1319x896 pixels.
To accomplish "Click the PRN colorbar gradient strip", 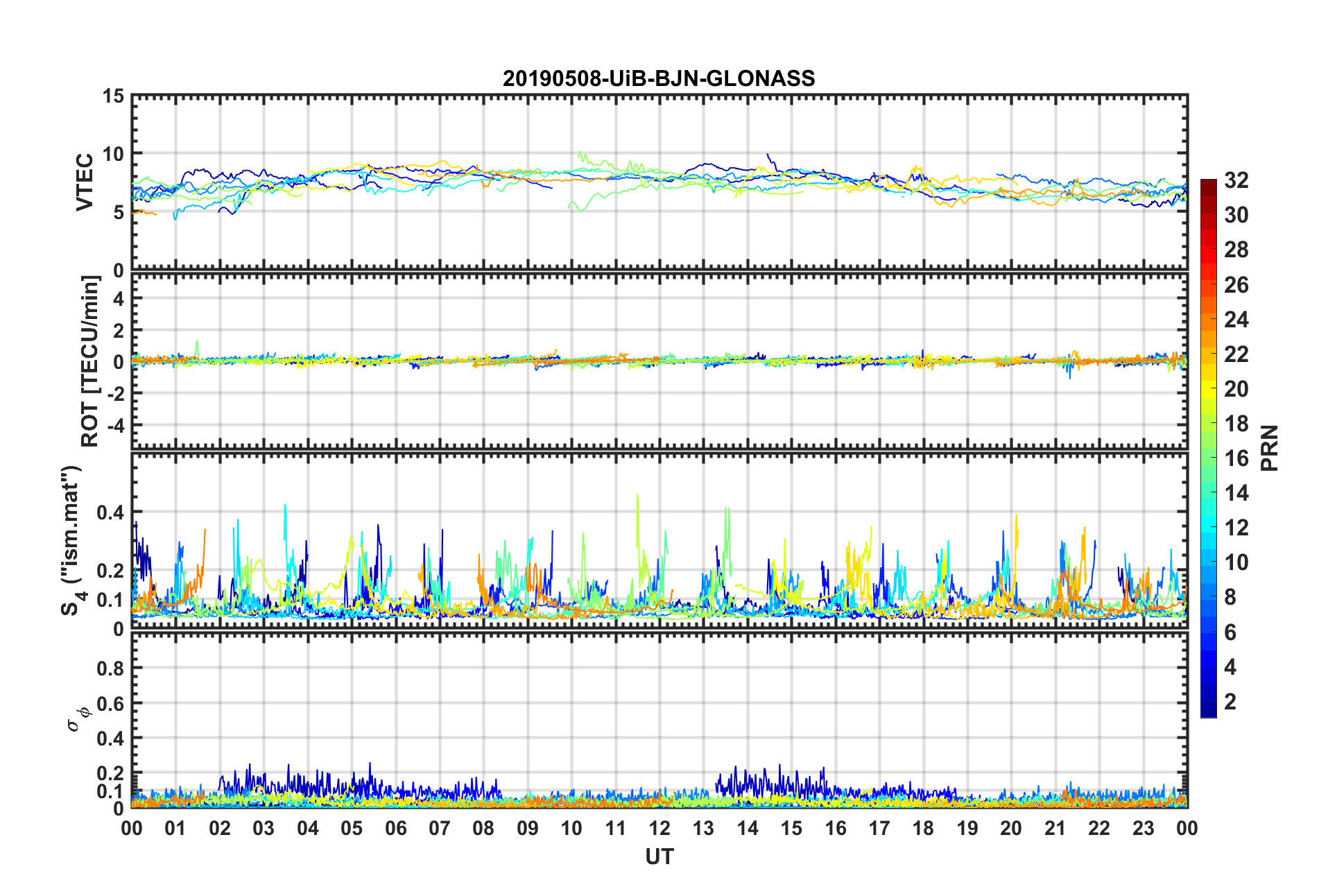I will pyautogui.click(x=1209, y=449).
